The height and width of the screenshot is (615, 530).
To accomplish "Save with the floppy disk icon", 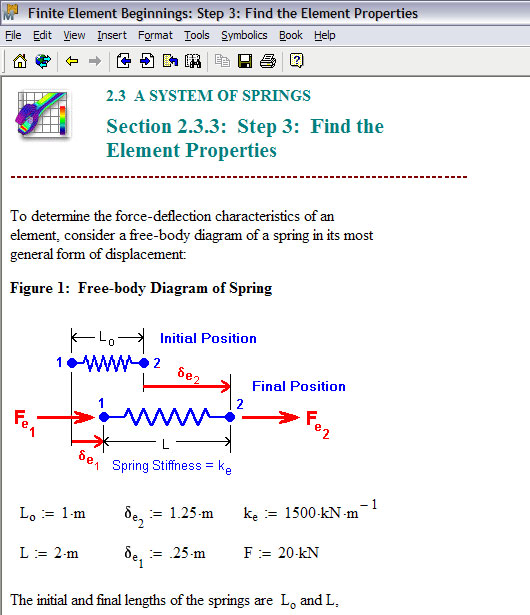I will click(245, 61).
